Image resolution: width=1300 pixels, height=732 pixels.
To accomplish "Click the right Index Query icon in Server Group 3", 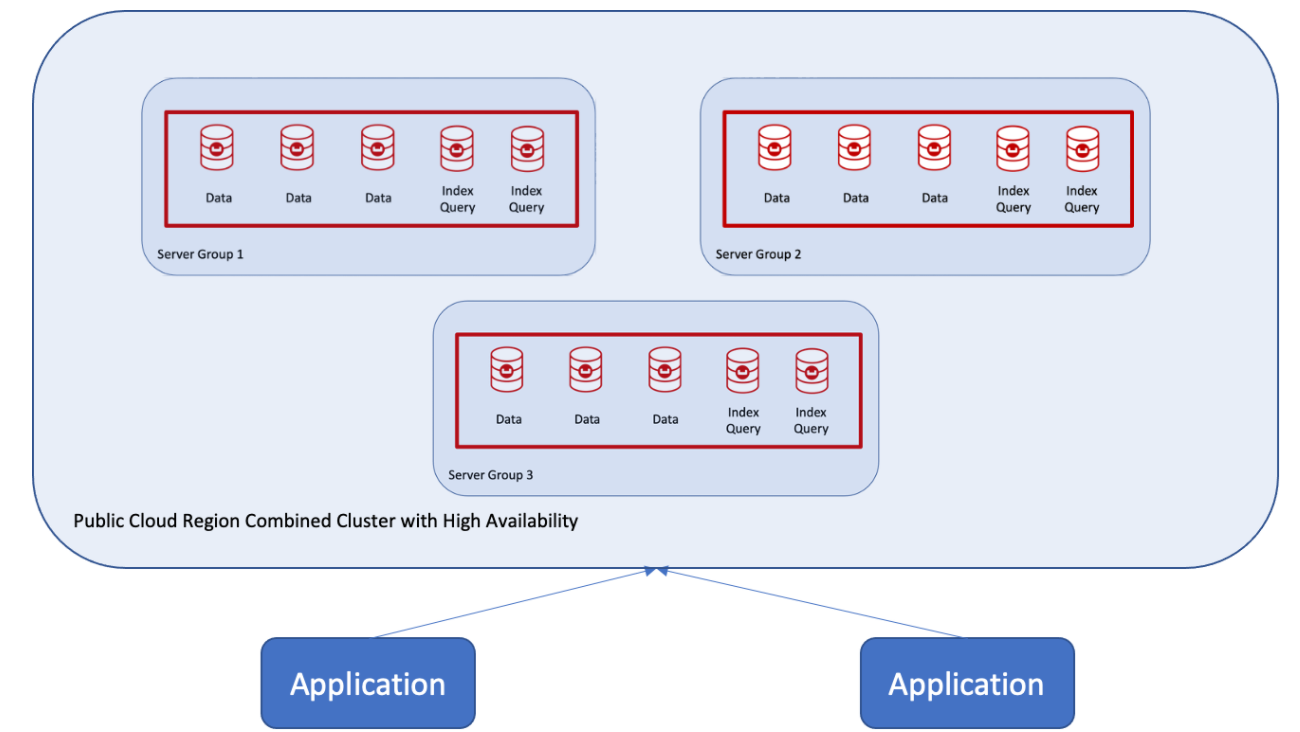I will tap(812, 371).
